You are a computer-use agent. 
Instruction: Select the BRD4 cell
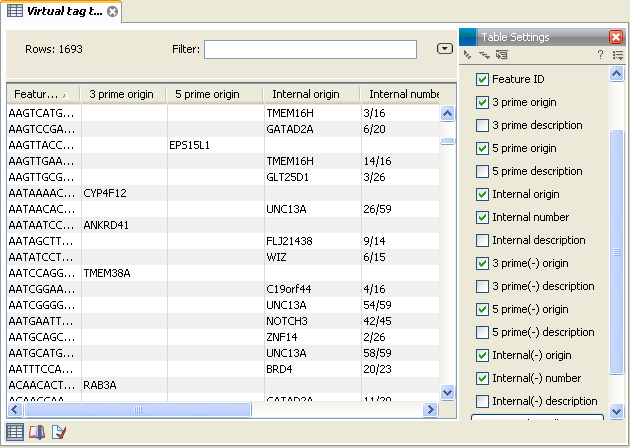313,369
